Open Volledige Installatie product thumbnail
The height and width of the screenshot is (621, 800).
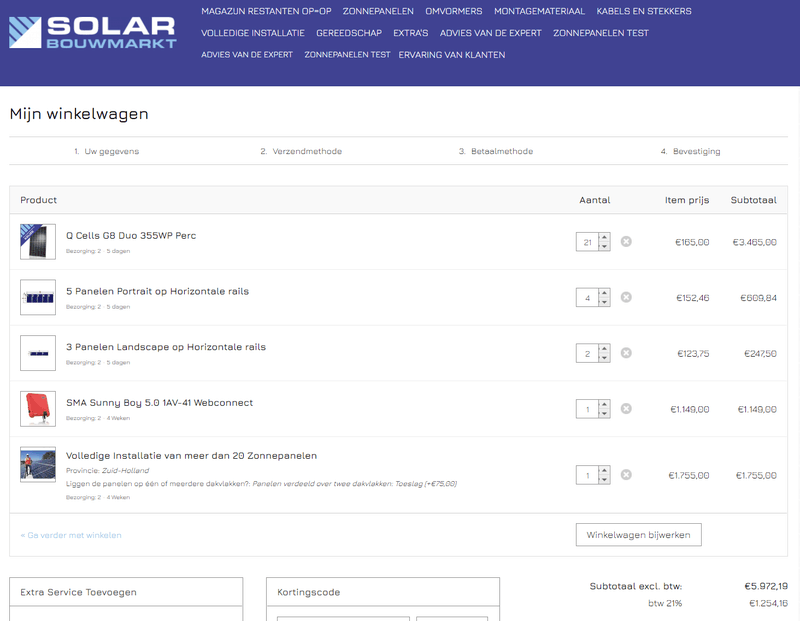pyautogui.click(x=38, y=464)
